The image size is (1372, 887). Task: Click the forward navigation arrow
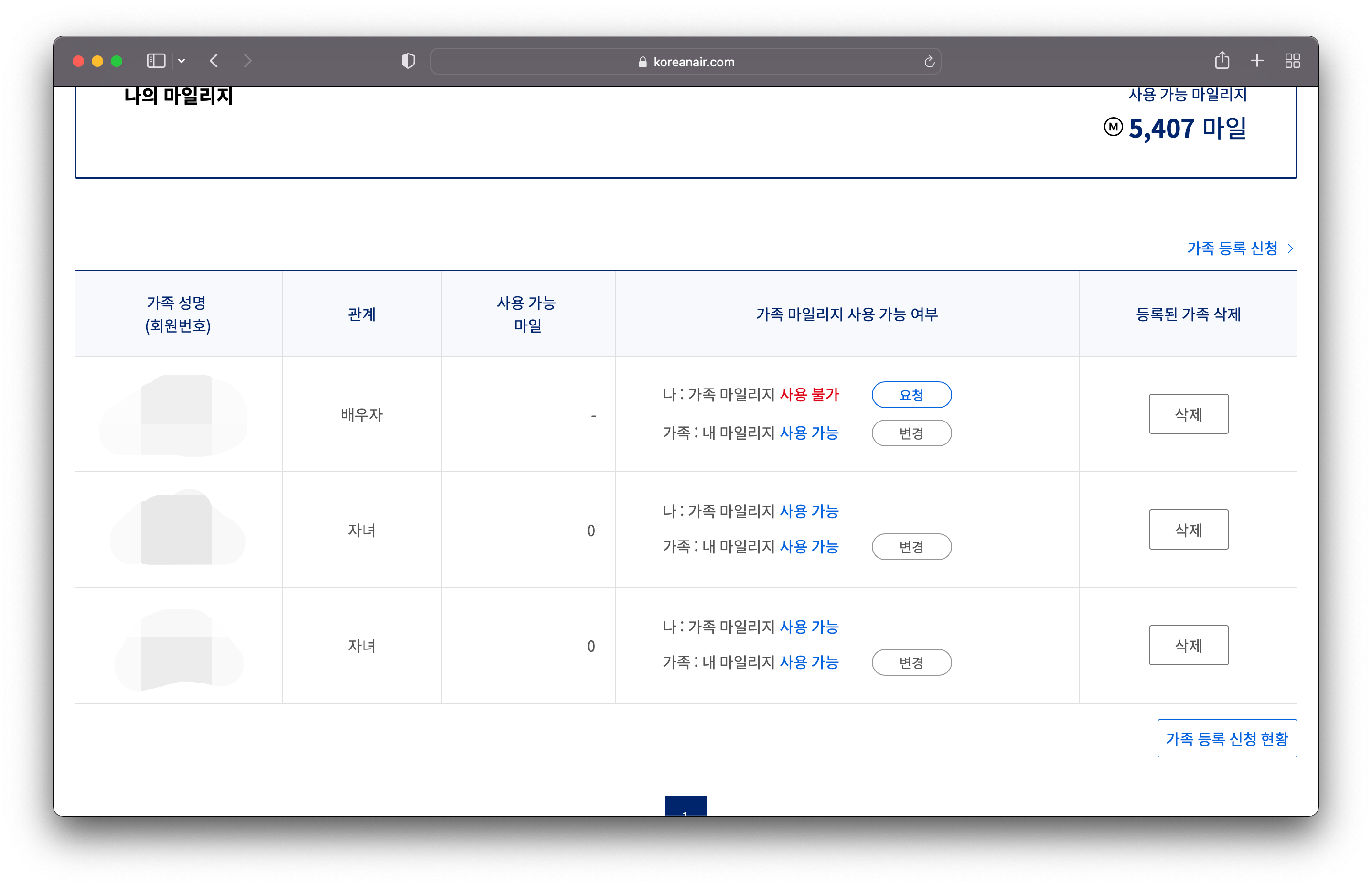pos(247,61)
